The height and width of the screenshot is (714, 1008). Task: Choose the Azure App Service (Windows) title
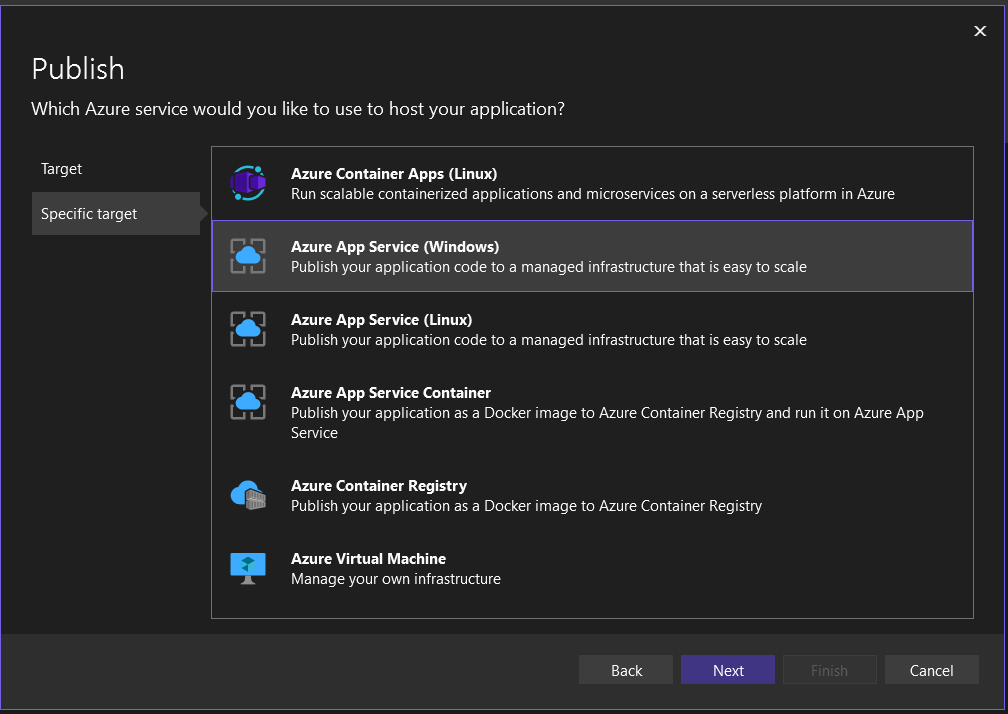(x=394, y=246)
